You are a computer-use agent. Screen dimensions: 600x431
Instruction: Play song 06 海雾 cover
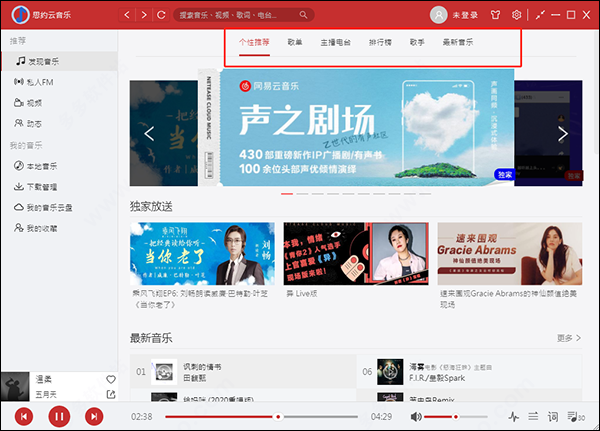click(390, 372)
